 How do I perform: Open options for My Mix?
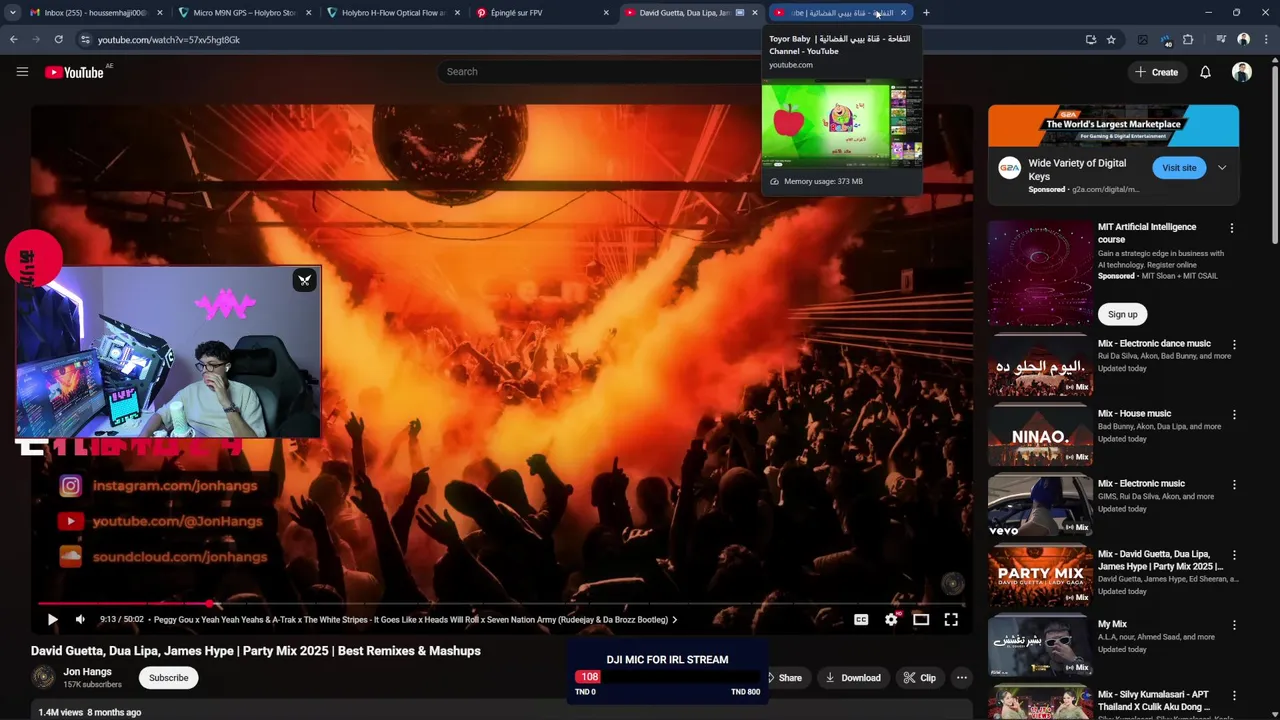1234,625
